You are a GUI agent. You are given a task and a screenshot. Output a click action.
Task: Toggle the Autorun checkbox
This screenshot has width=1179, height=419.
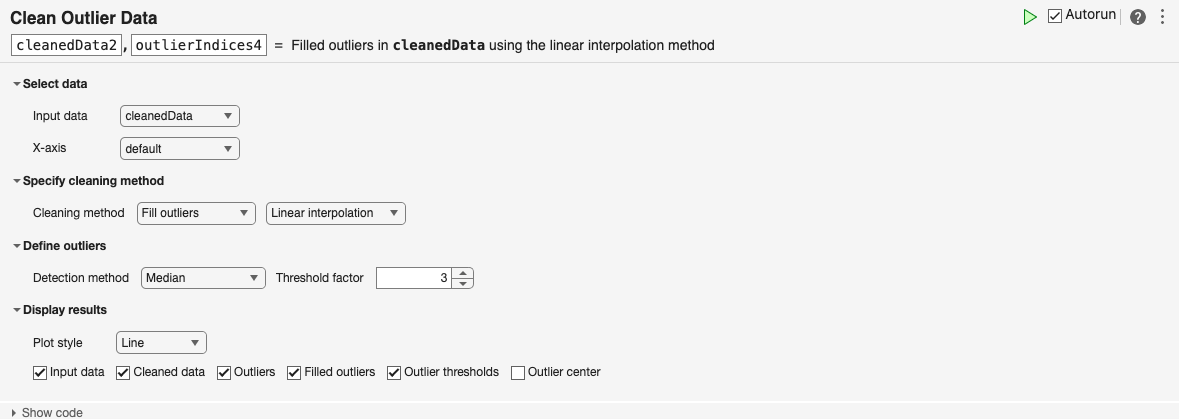pos(1055,16)
